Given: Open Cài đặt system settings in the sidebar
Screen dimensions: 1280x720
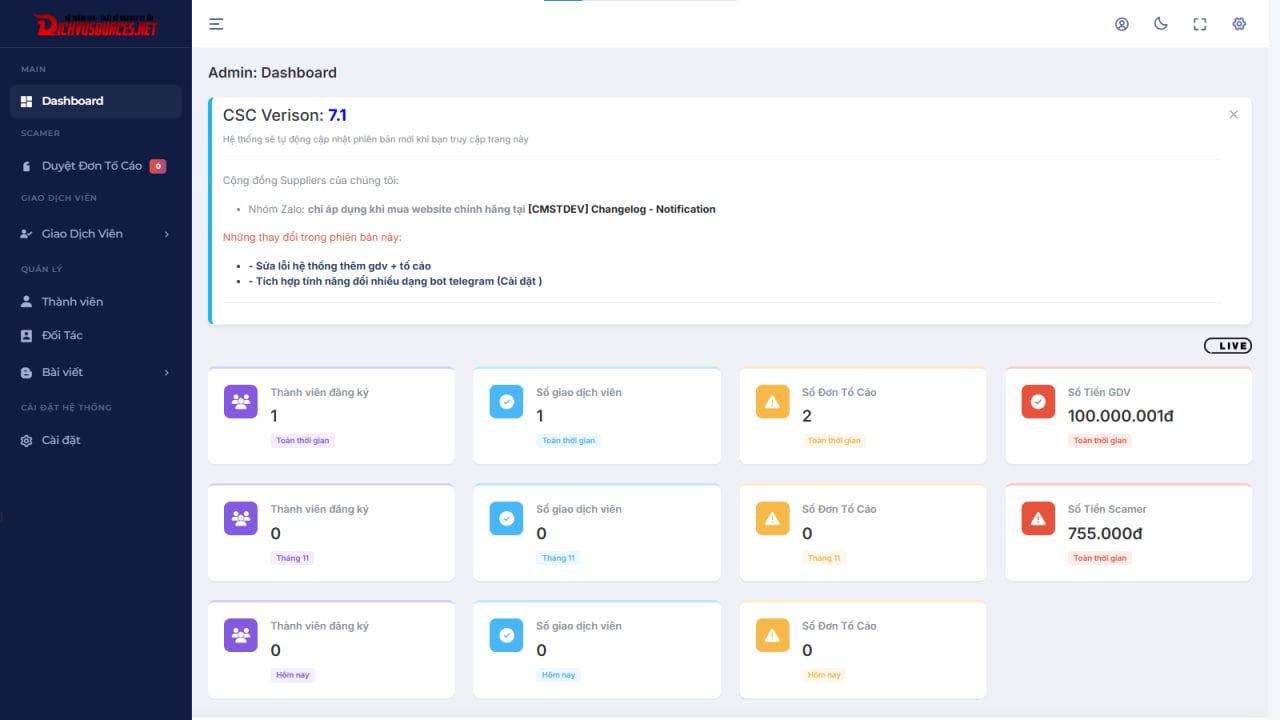Looking at the screenshot, I should (x=61, y=440).
